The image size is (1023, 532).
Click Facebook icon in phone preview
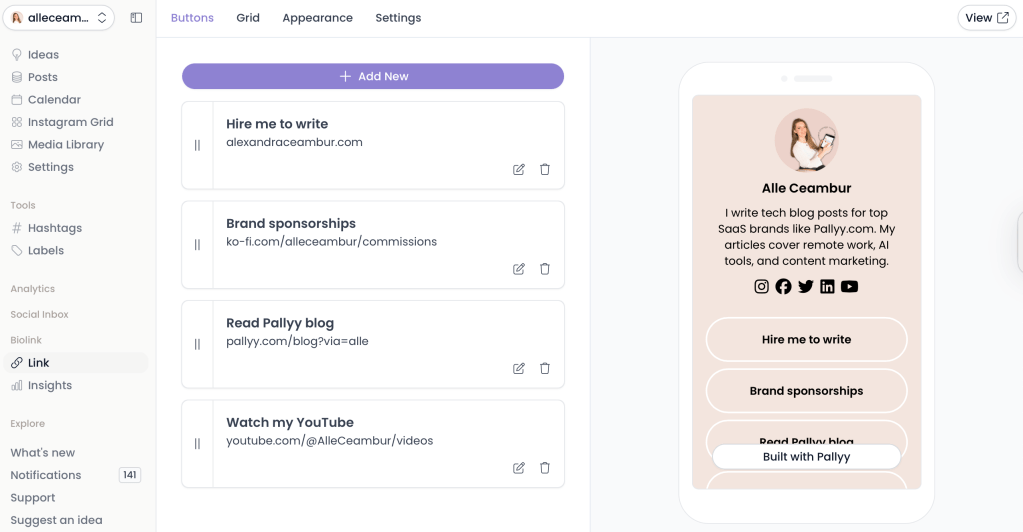coord(783,287)
